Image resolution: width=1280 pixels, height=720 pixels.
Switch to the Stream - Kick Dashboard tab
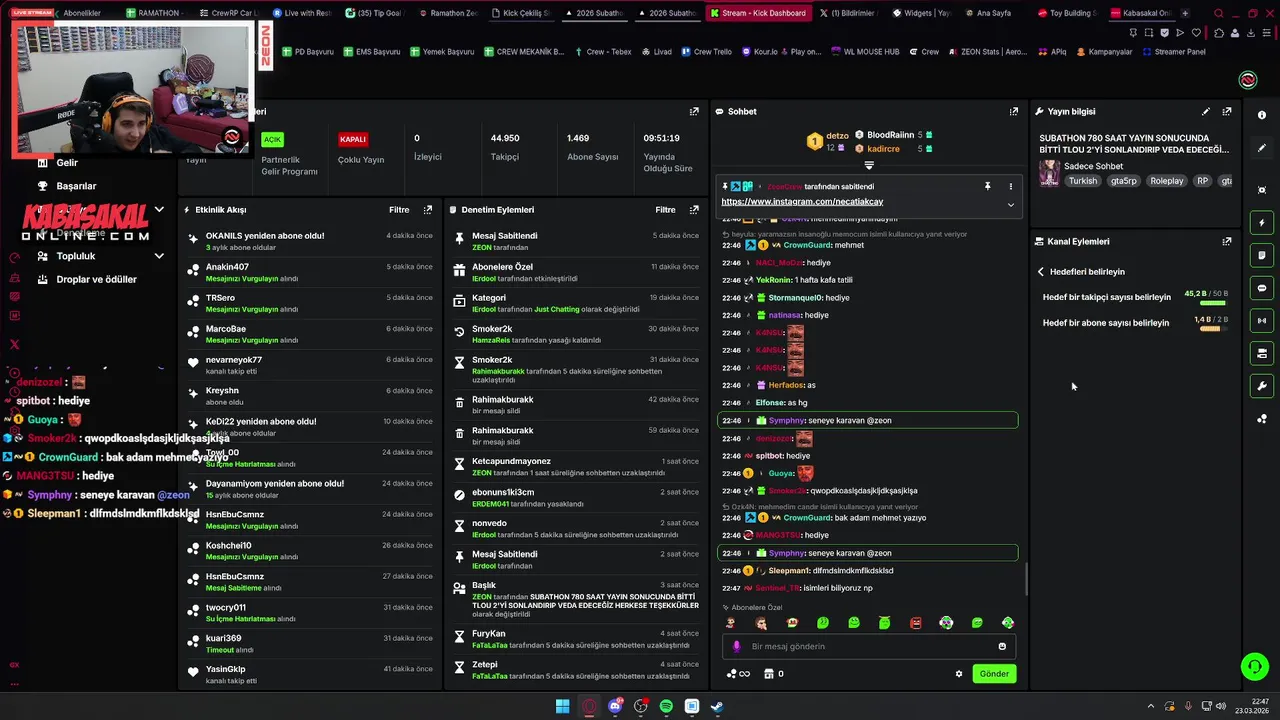[757, 13]
